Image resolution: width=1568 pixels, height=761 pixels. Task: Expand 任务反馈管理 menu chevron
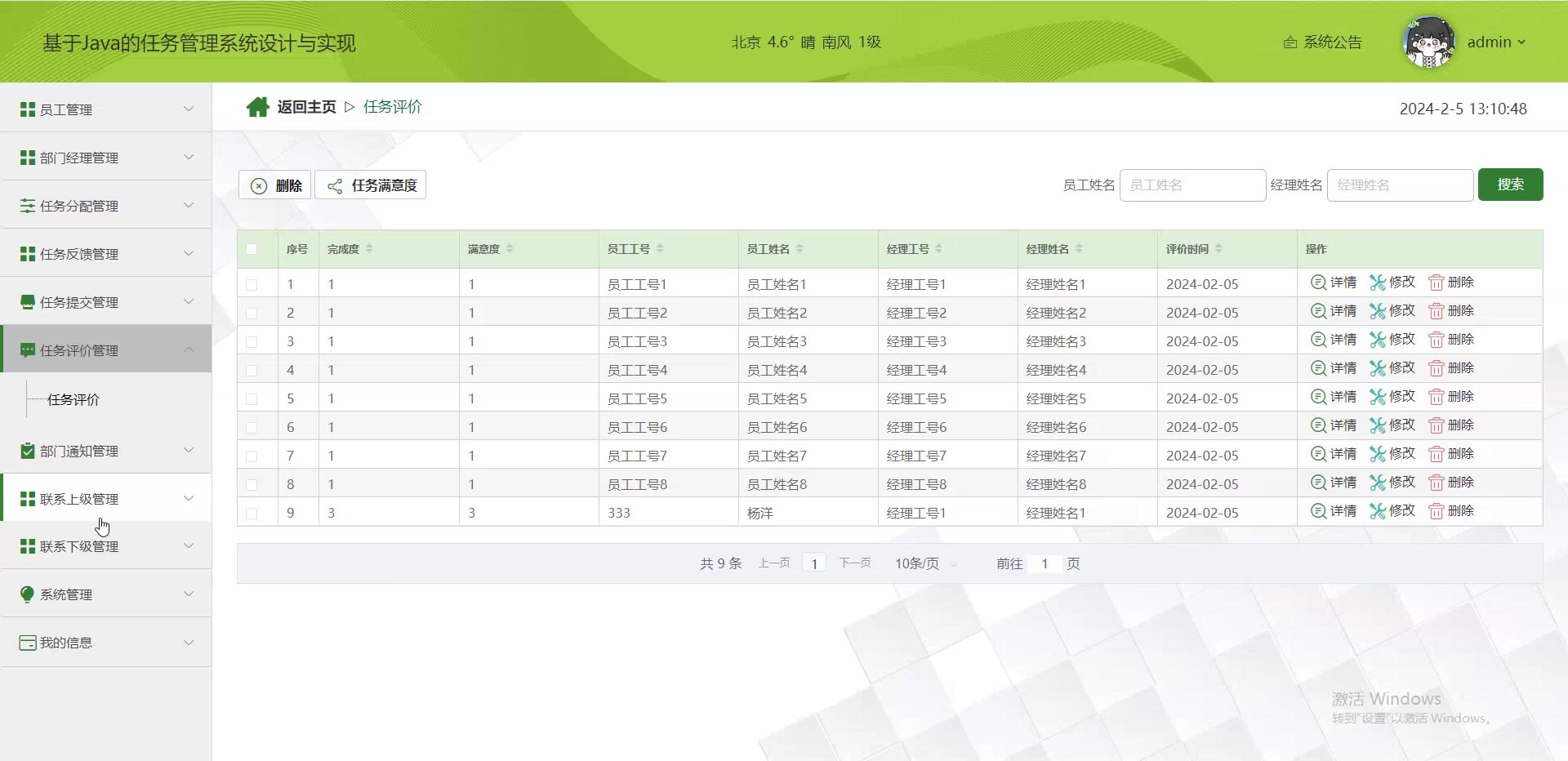189,253
